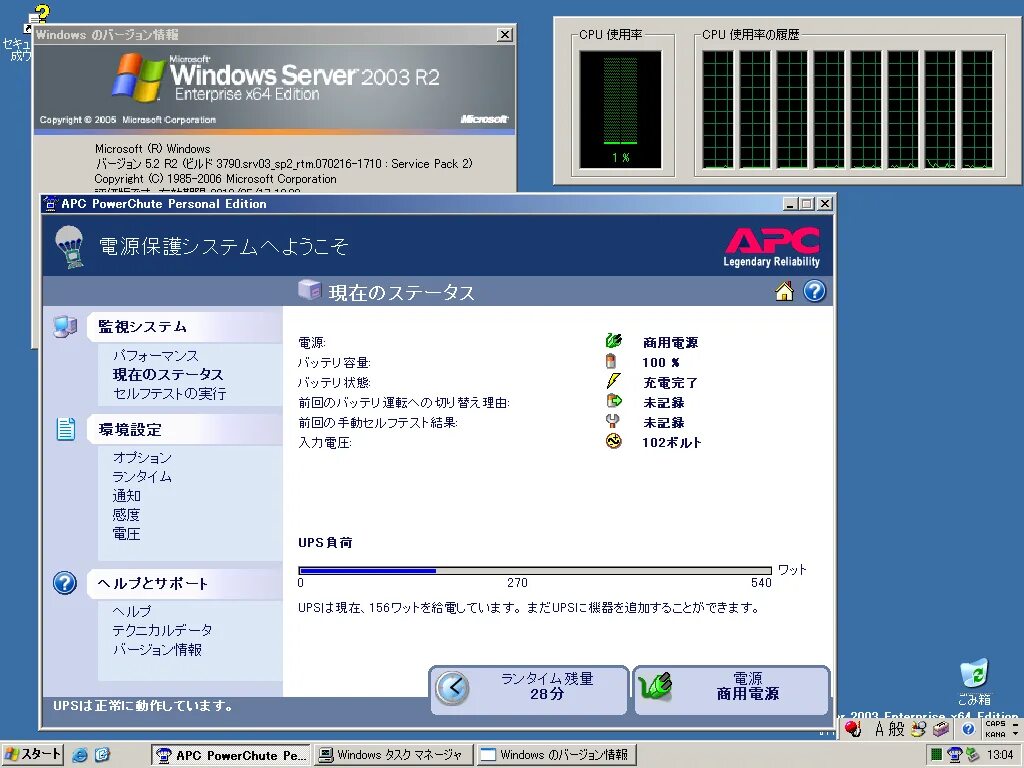This screenshot has width=1024, height=768.
Task: Open the ごみ箱 recycle bin on desktop
Action: click(x=974, y=681)
